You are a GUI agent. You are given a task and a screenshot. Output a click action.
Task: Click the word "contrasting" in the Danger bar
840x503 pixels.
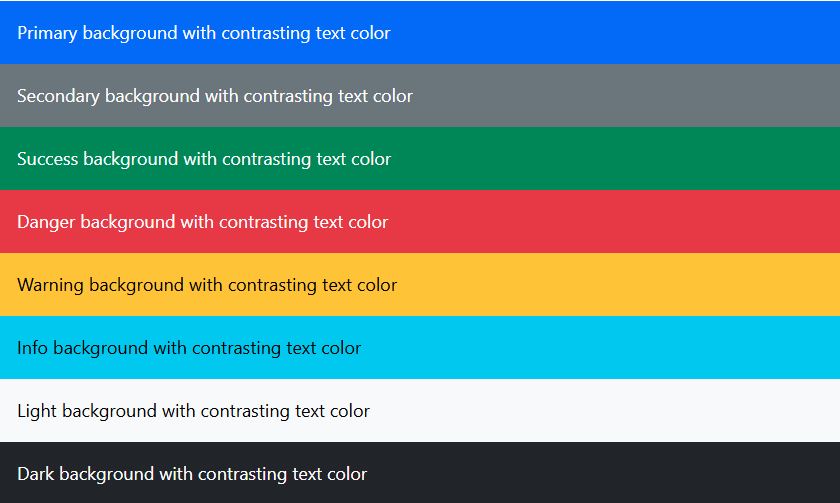tap(264, 223)
